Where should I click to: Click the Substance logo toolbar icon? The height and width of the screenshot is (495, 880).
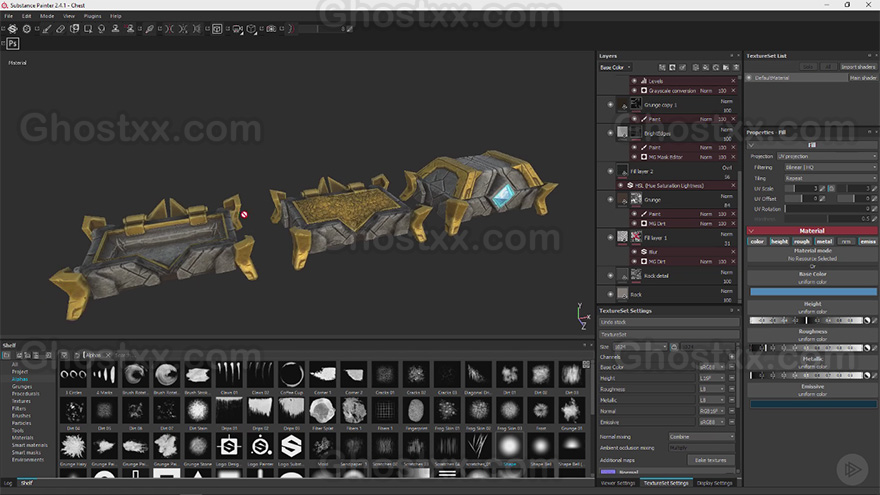pyautogui.click(x=12, y=29)
